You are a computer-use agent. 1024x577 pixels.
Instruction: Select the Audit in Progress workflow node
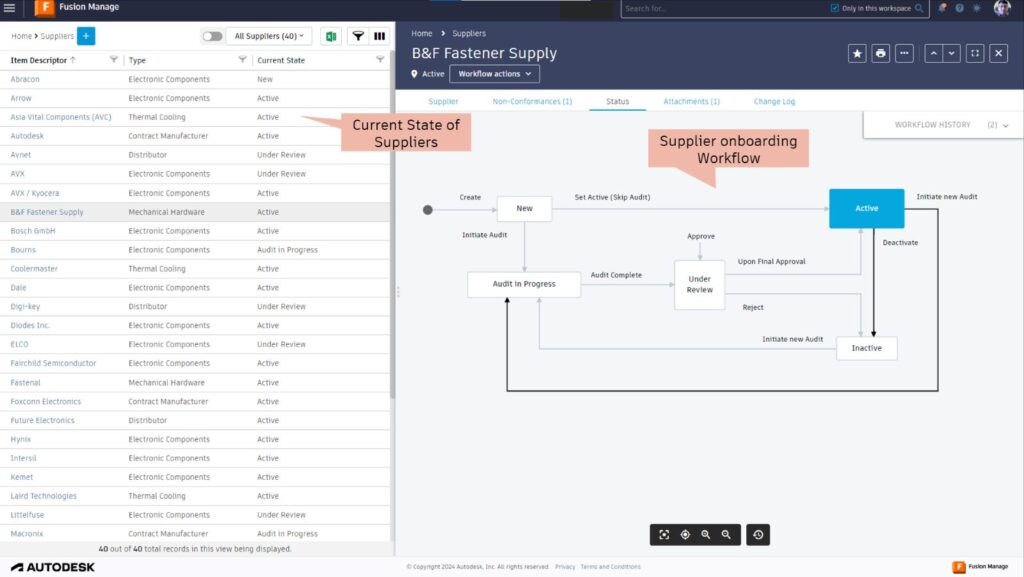tap(524, 284)
